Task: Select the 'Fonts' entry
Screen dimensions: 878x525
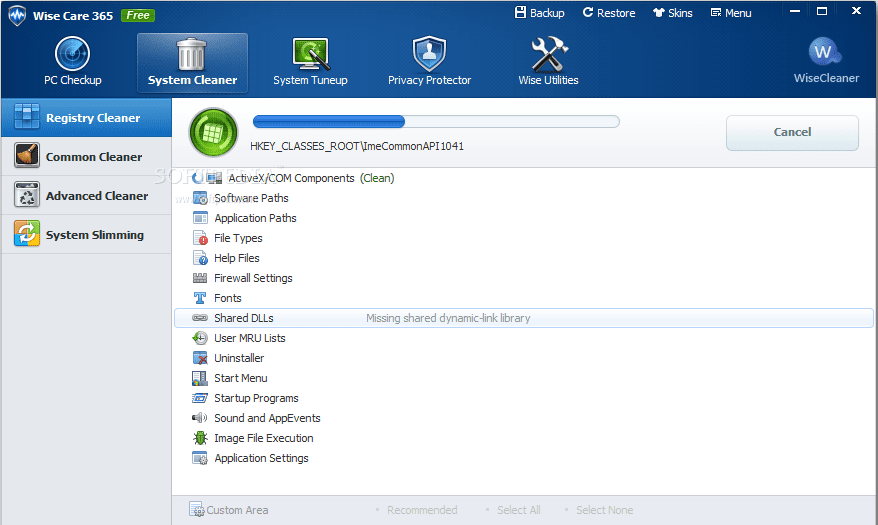Action: (228, 298)
